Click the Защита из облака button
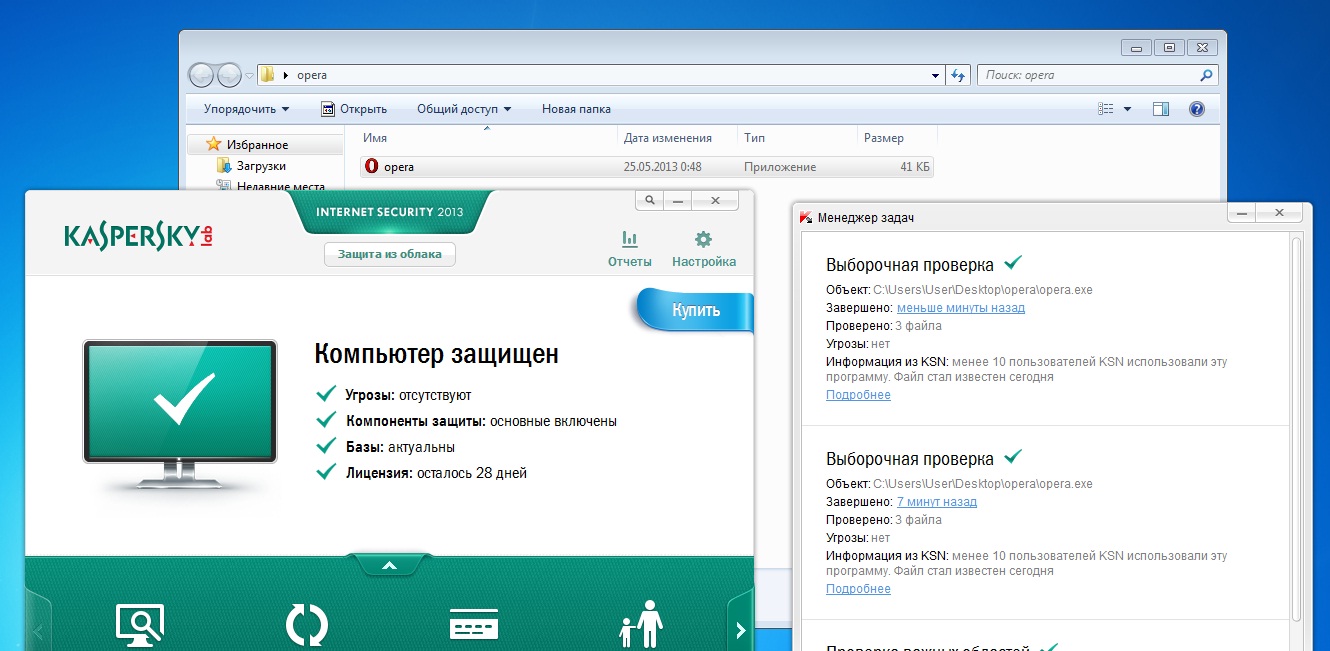The height and width of the screenshot is (651, 1330). tap(390, 255)
